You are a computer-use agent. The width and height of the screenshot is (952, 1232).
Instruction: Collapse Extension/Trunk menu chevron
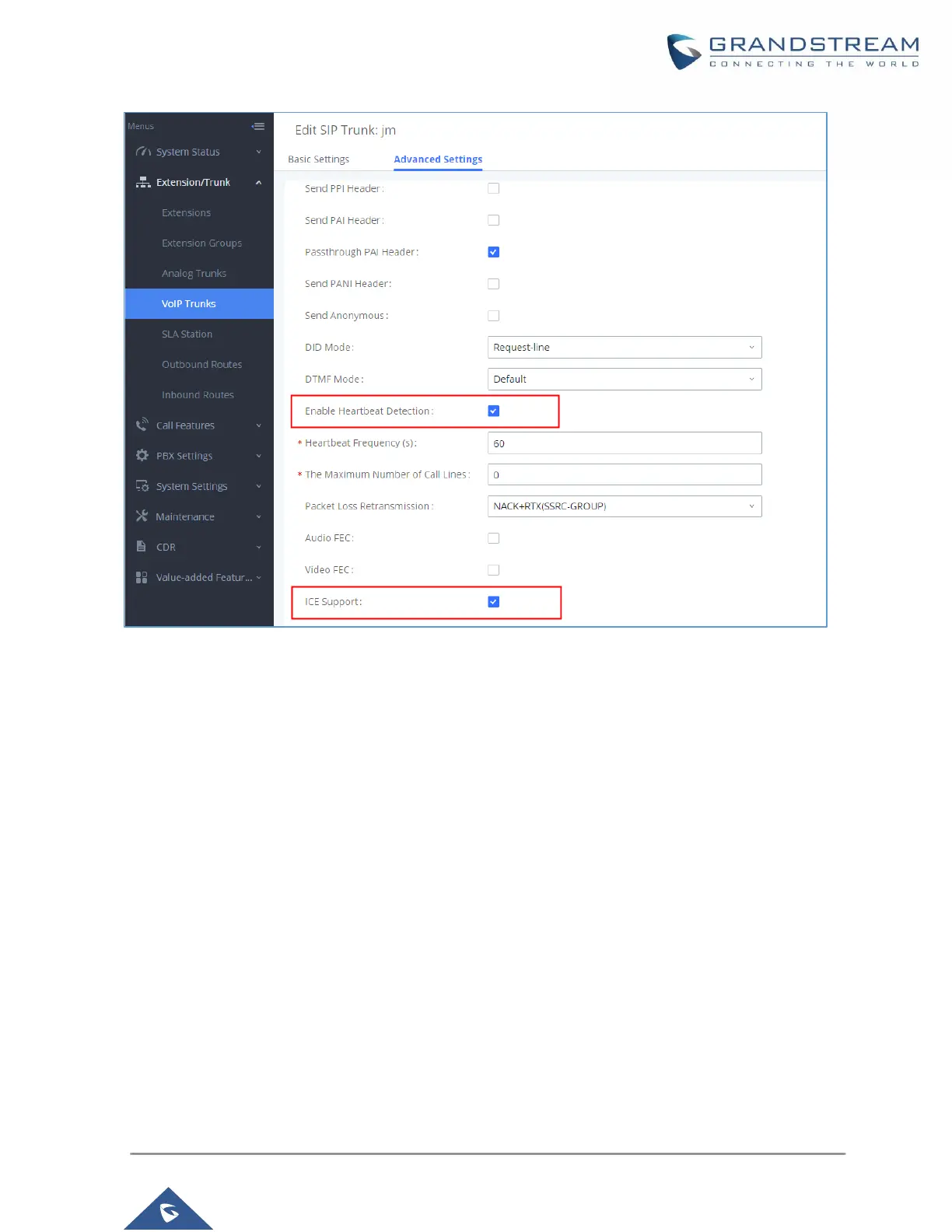(x=259, y=182)
